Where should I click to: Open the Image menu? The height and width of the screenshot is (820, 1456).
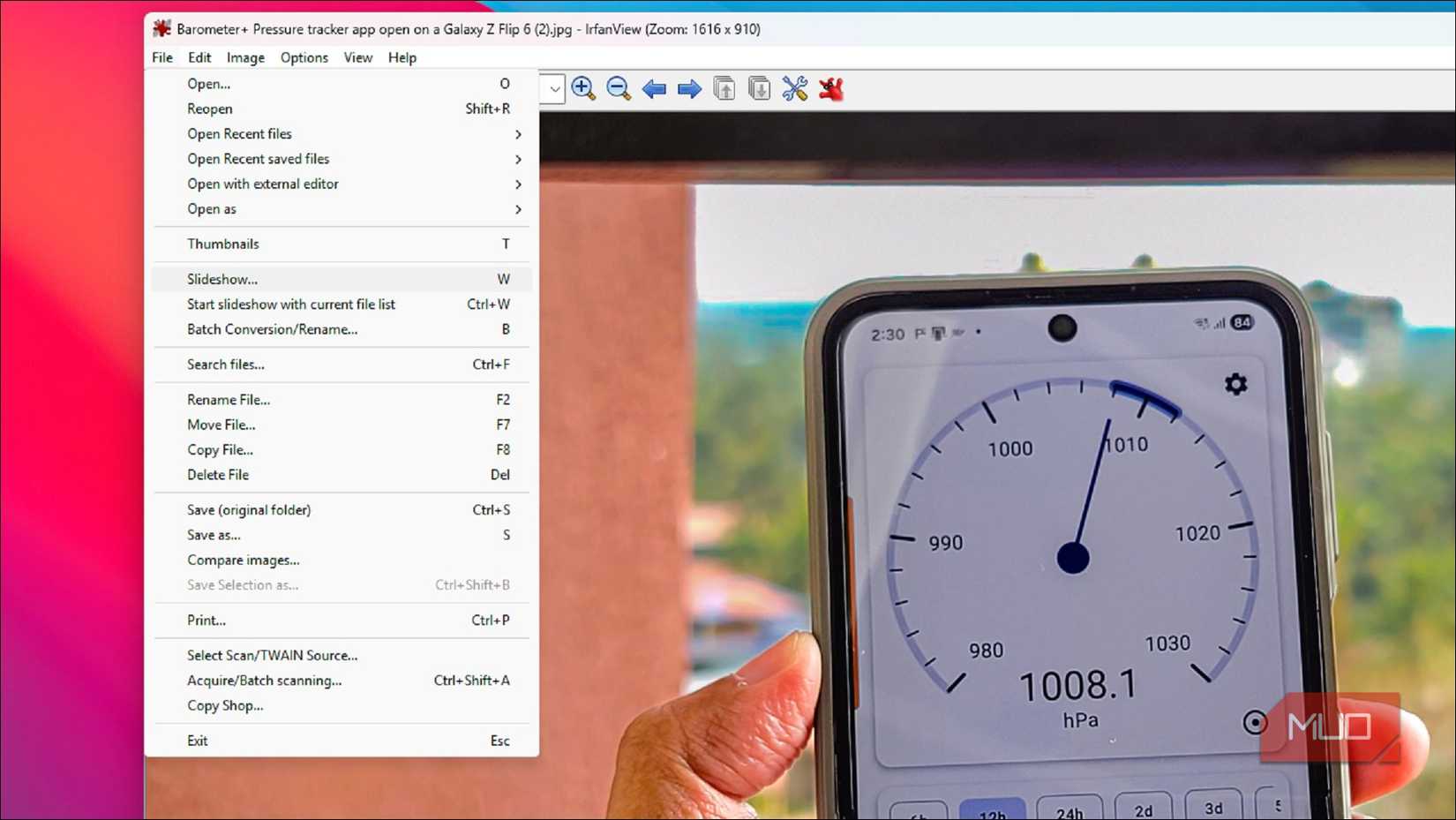pos(244,57)
